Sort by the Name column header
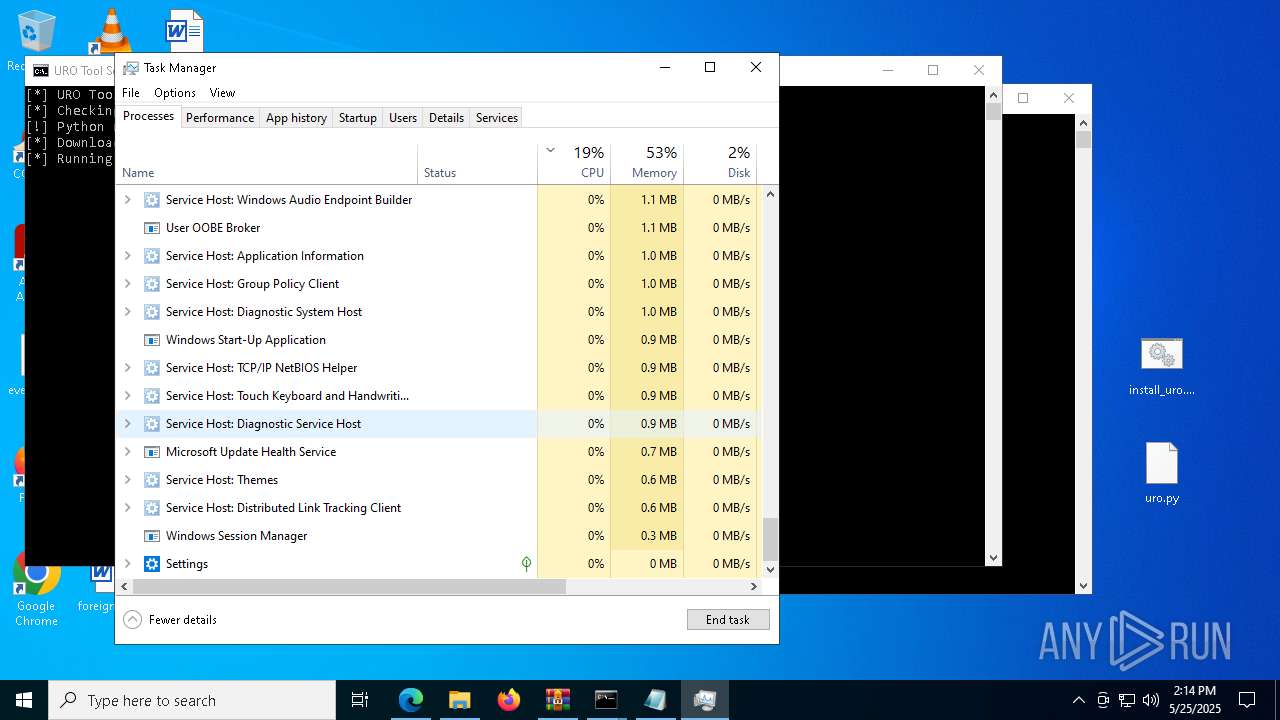This screenshot has height=720, width=1280. [x=267, y=164]
